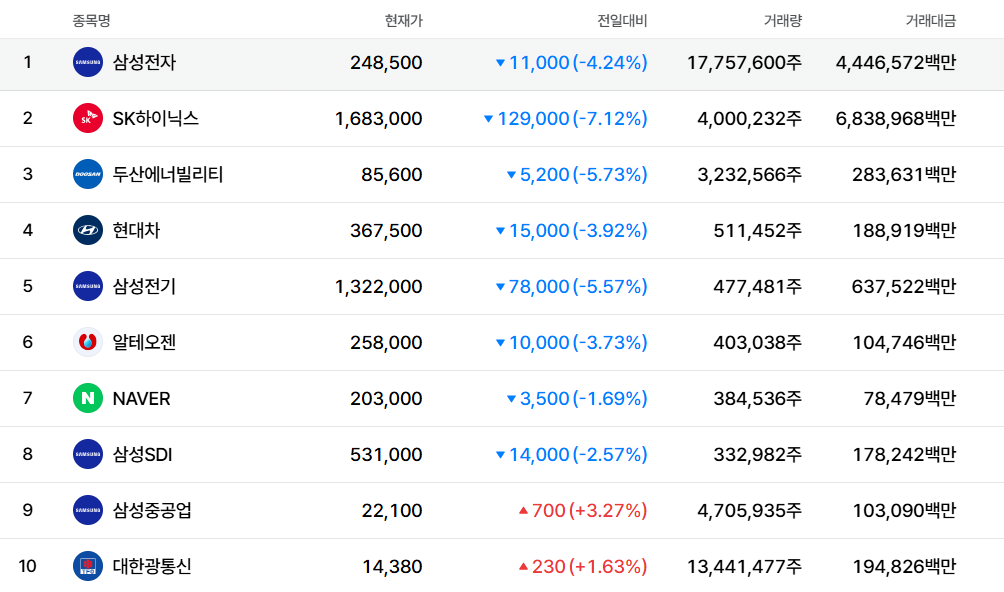Click the volume 4,000,232주
Image resolution: width=1004 pixels, height=592 pixels.
750,118
